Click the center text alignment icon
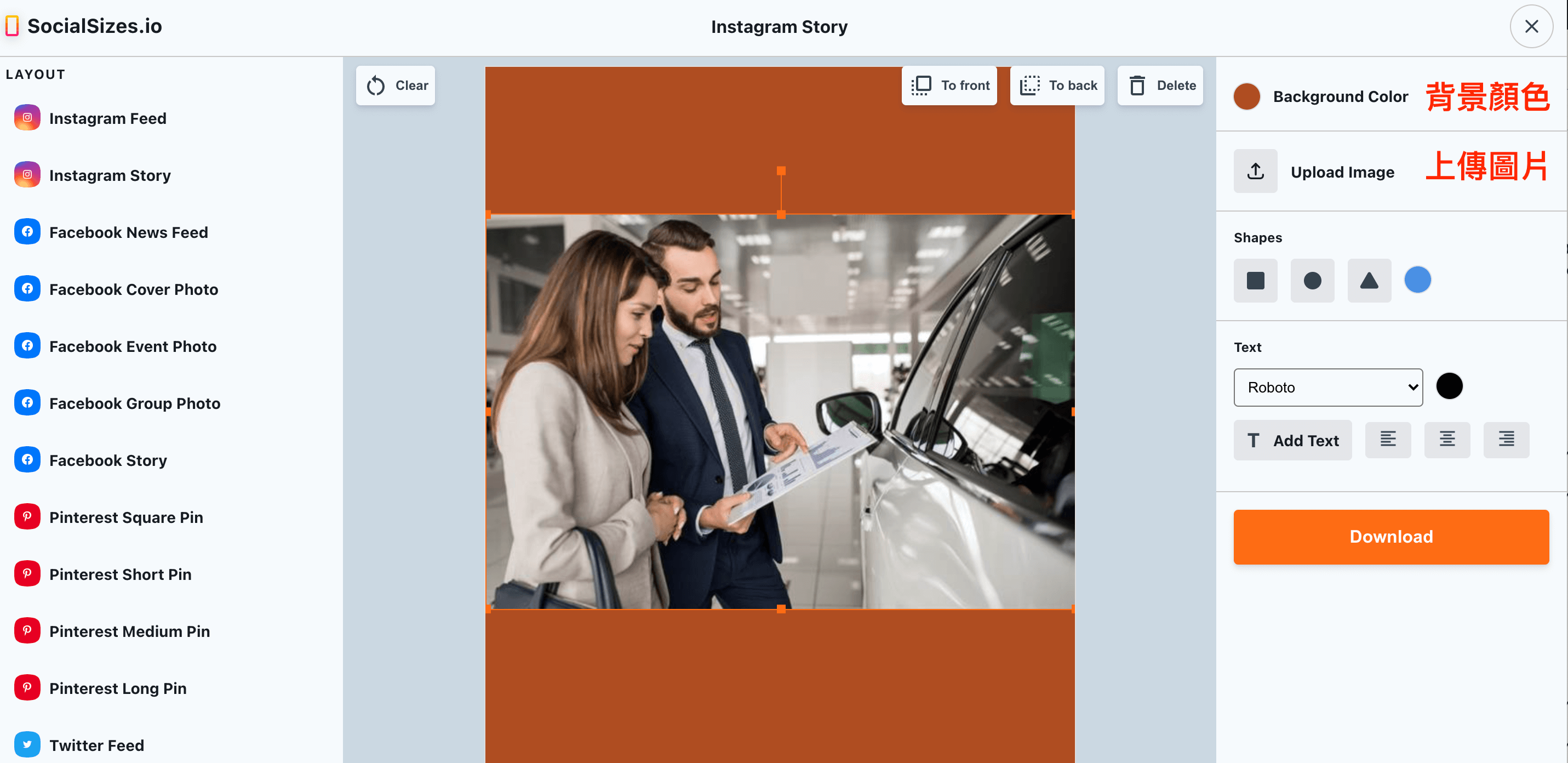This screenshot has height=763, width=1568. (x=1447, y=440)
